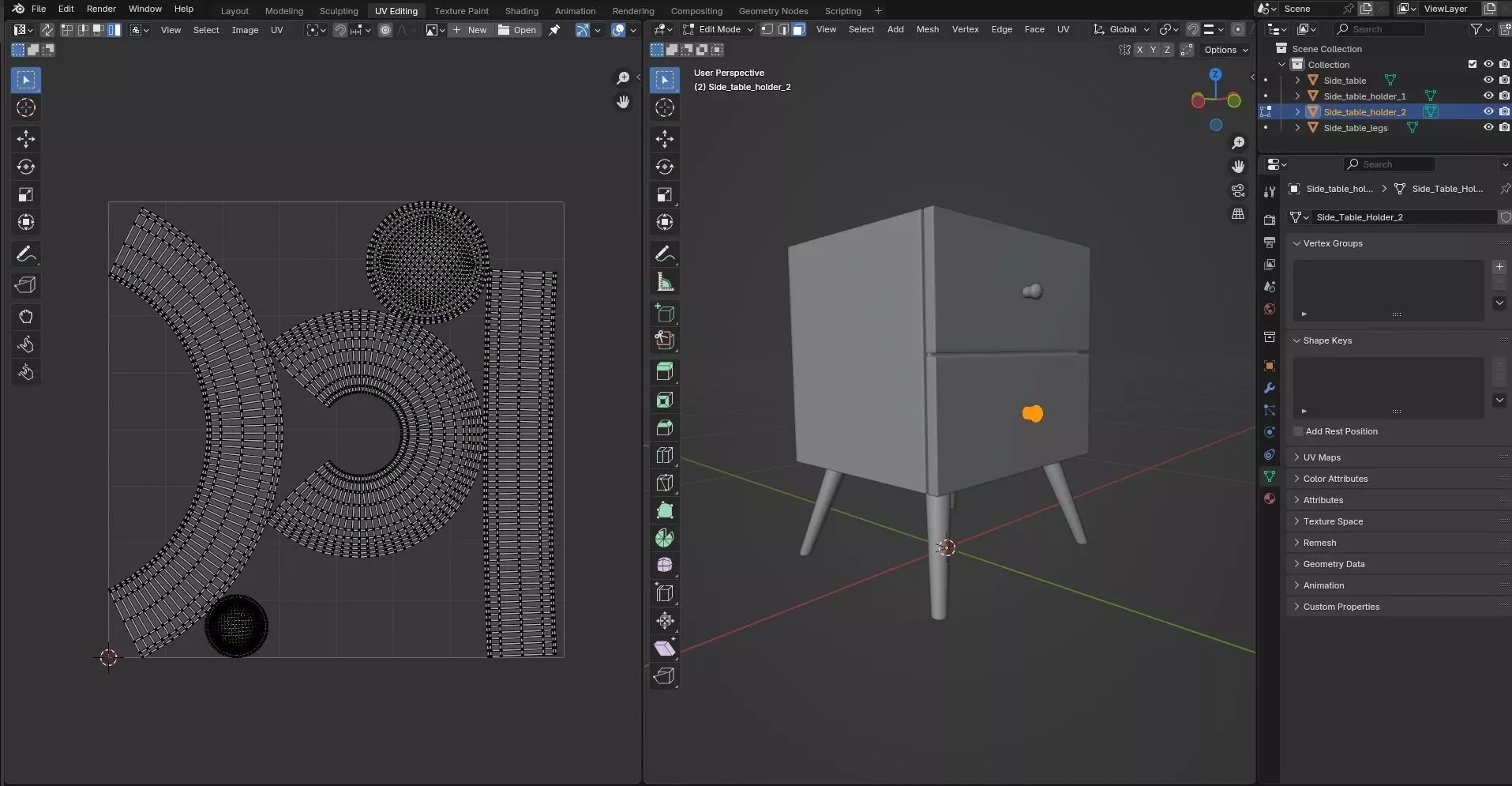
Task: Add a vertex group plus button
Action: tap(1499, 267)
